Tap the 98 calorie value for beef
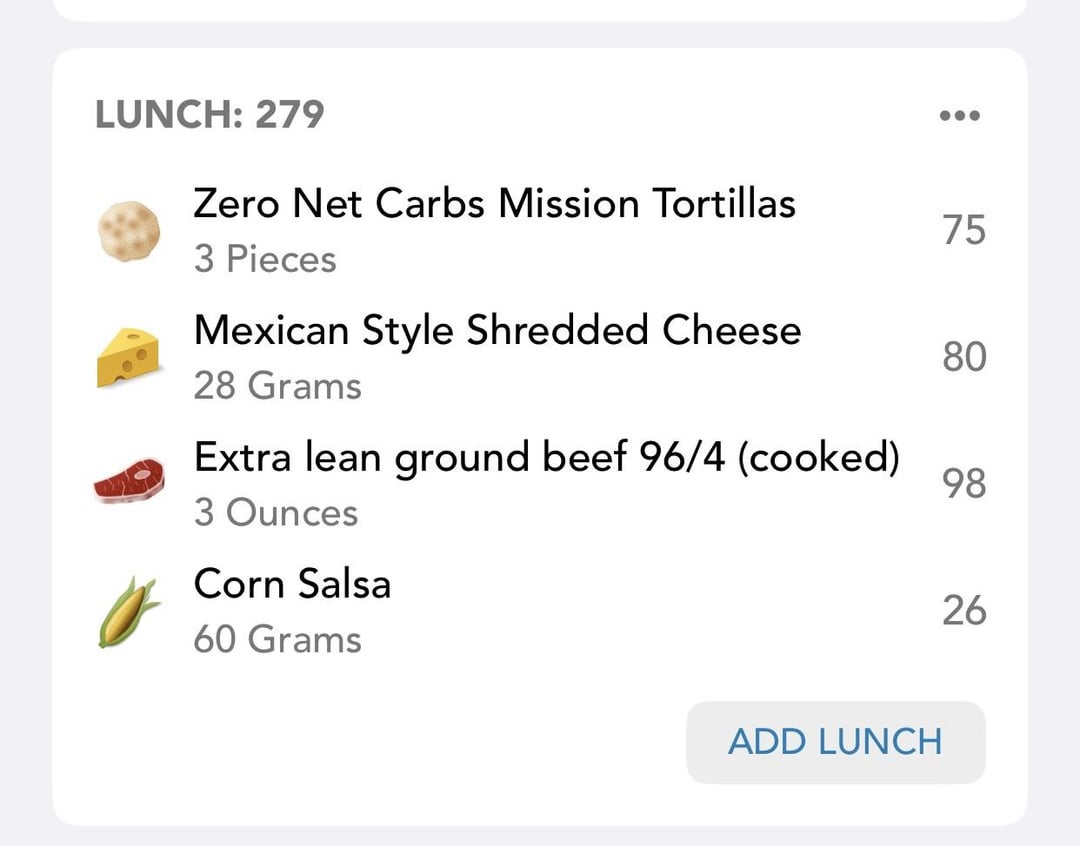 click(x=964, y=484)
